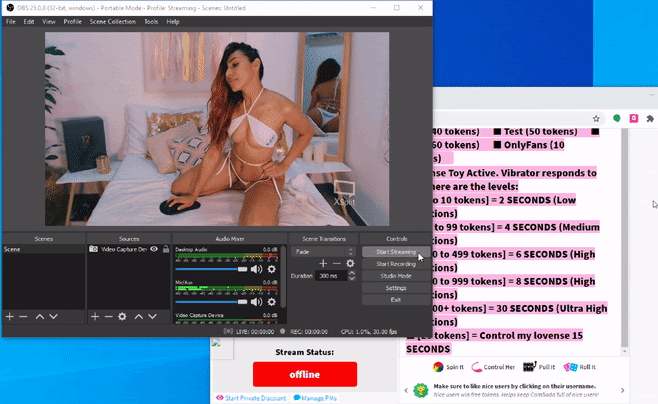Click the Spin It icon

pos(438,367)
